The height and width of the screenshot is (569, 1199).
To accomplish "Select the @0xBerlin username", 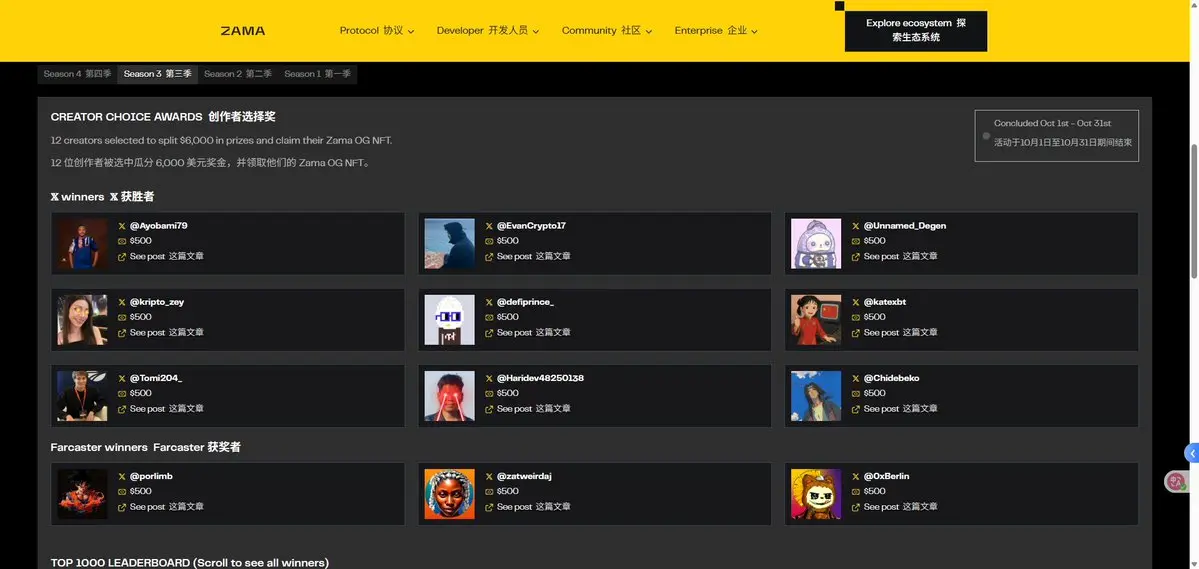I will pos(886,476).
